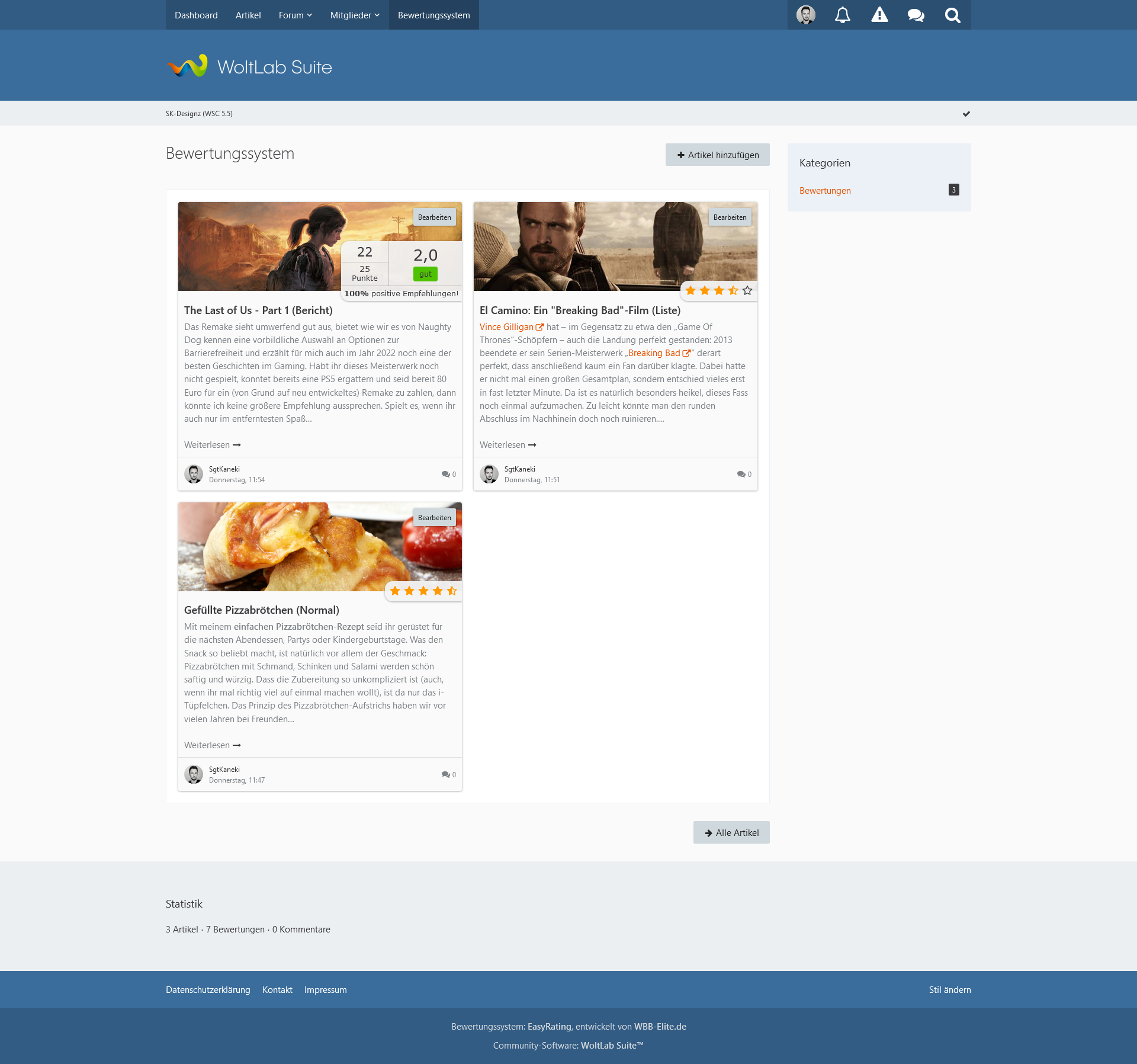The width and height of the screenshot is (1137, 1064).
Task: Click SgtKaneki avatar under Pizzabrötchen article
Action: [x=194, y=774]
